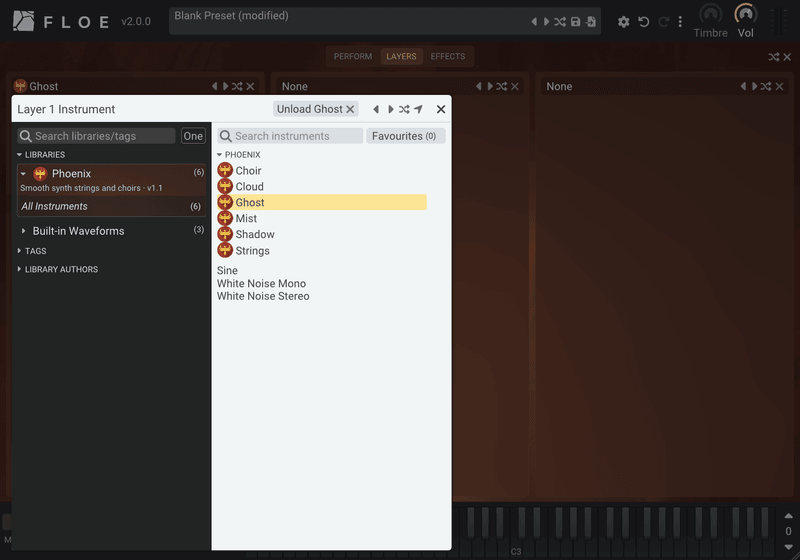The image size is (800, 560).
Task: Select the All Instruments filter row
Action: tap(111, 207)
